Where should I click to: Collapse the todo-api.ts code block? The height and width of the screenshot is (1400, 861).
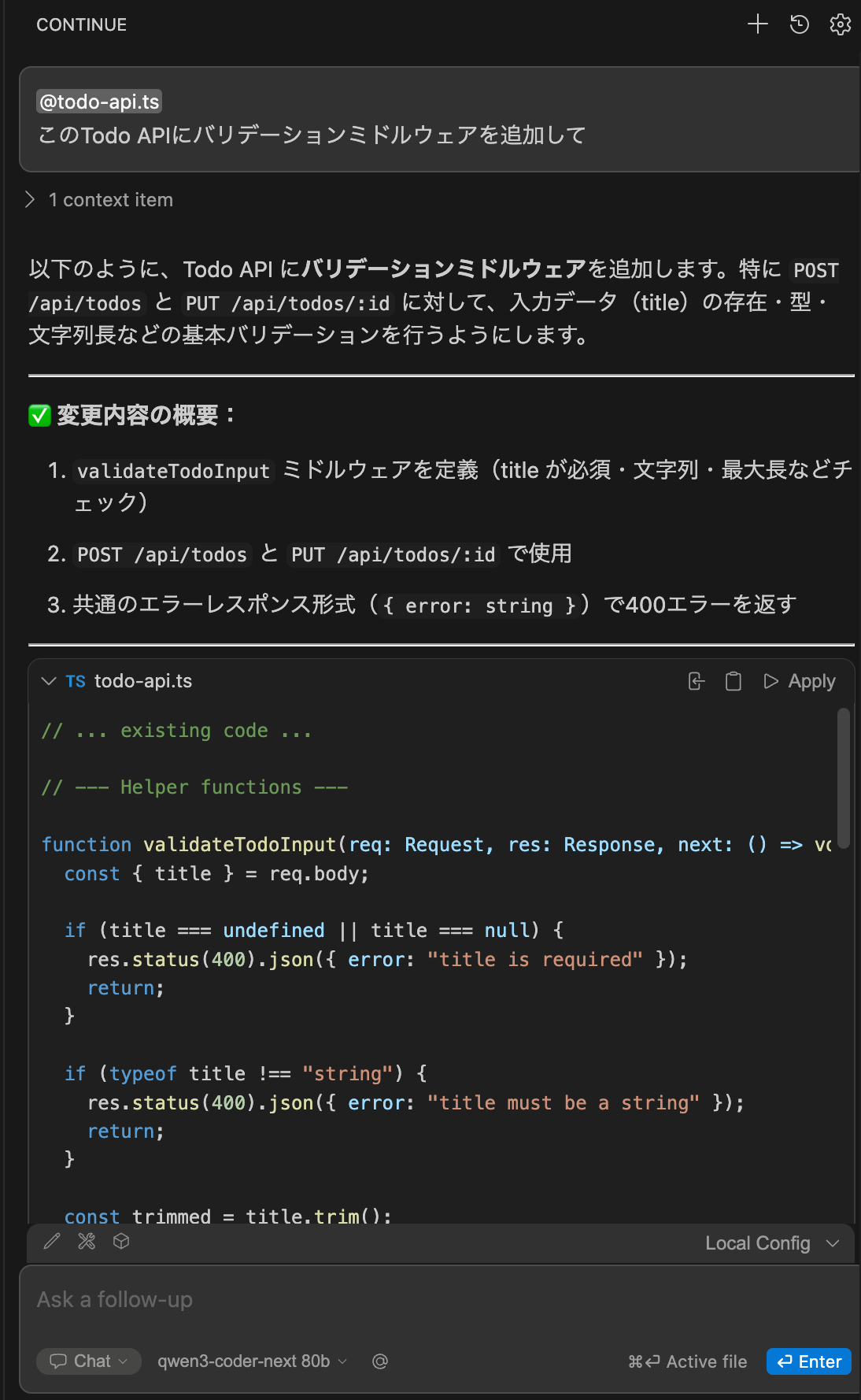pyautogui.click(x=49, y=682)
